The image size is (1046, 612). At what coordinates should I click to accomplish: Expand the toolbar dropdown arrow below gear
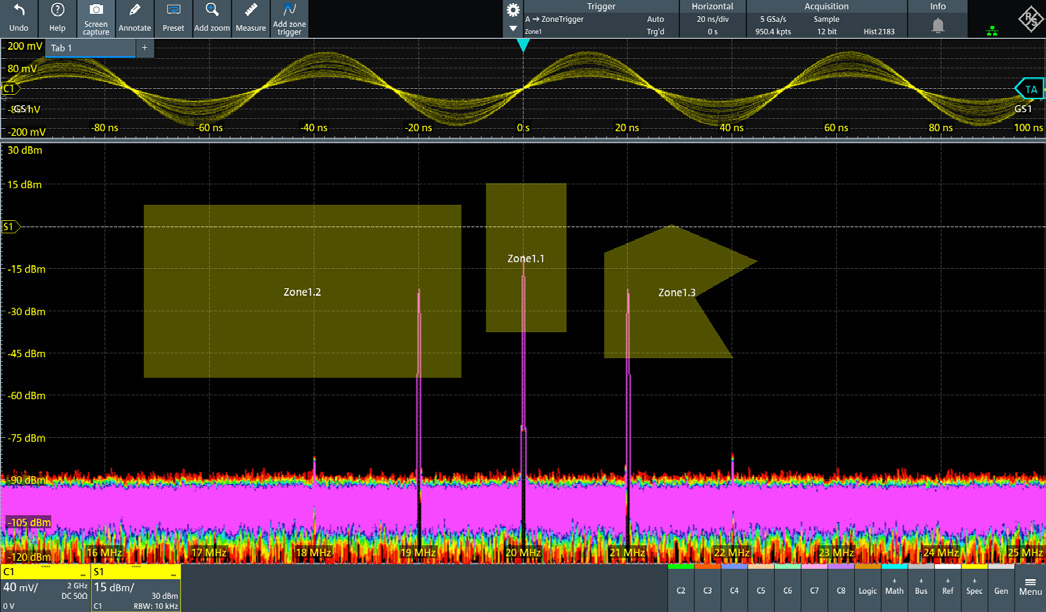click(513, 29)
